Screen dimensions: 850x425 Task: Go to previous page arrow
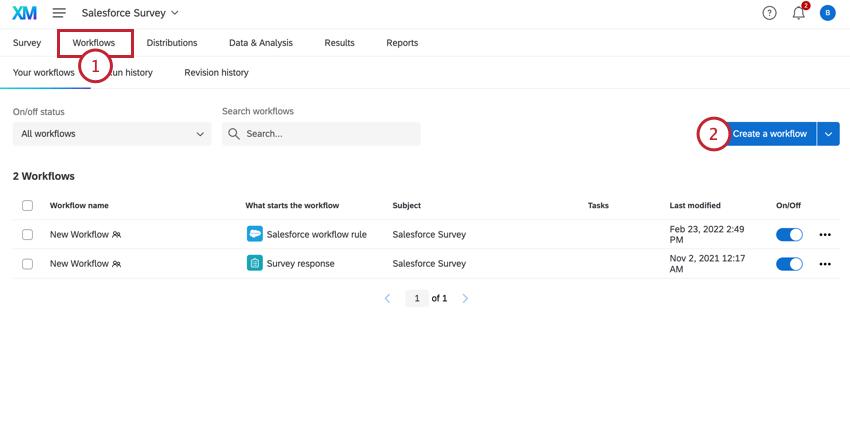coord(388,298)
